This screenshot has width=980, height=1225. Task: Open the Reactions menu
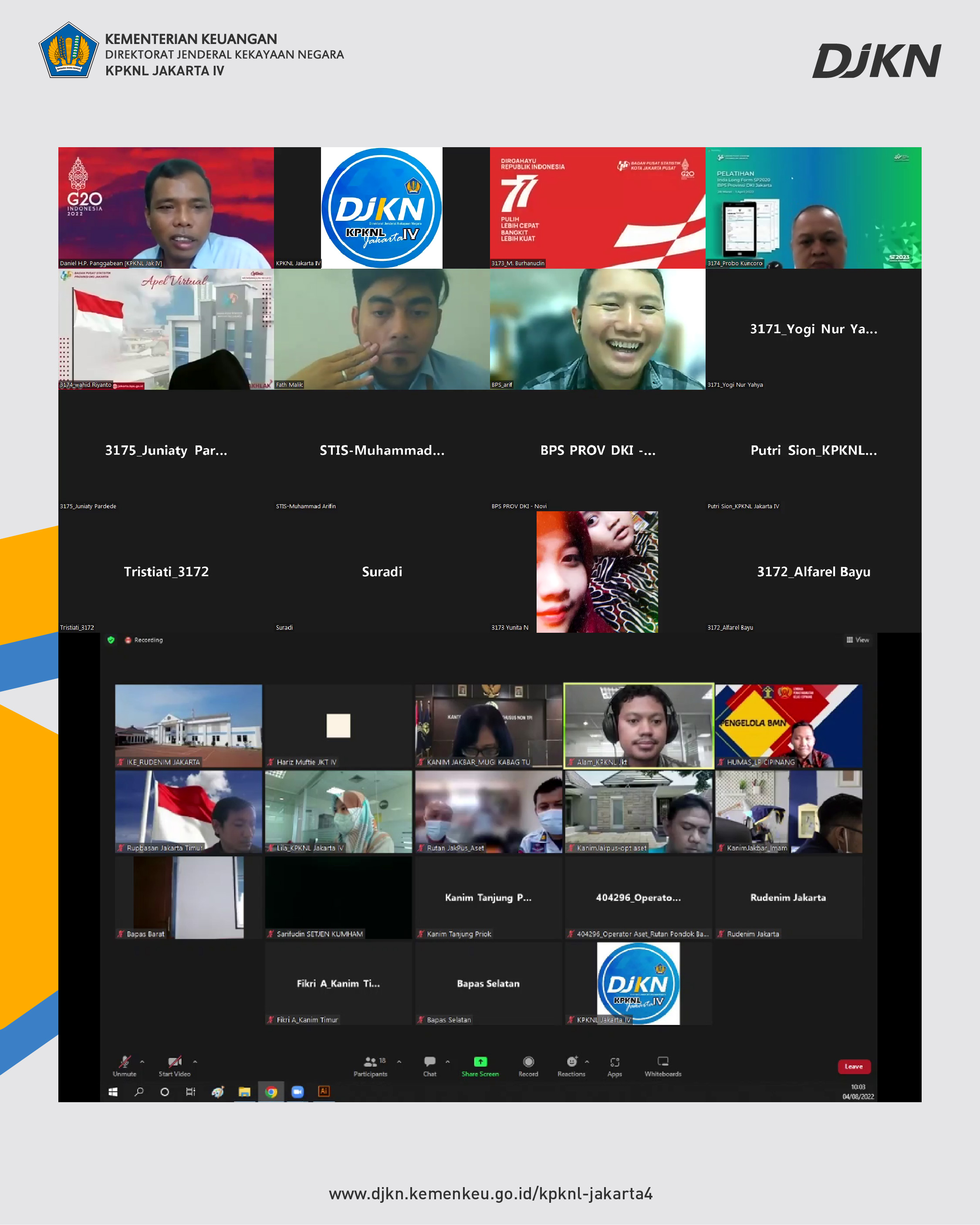(x=571, y=1062)
